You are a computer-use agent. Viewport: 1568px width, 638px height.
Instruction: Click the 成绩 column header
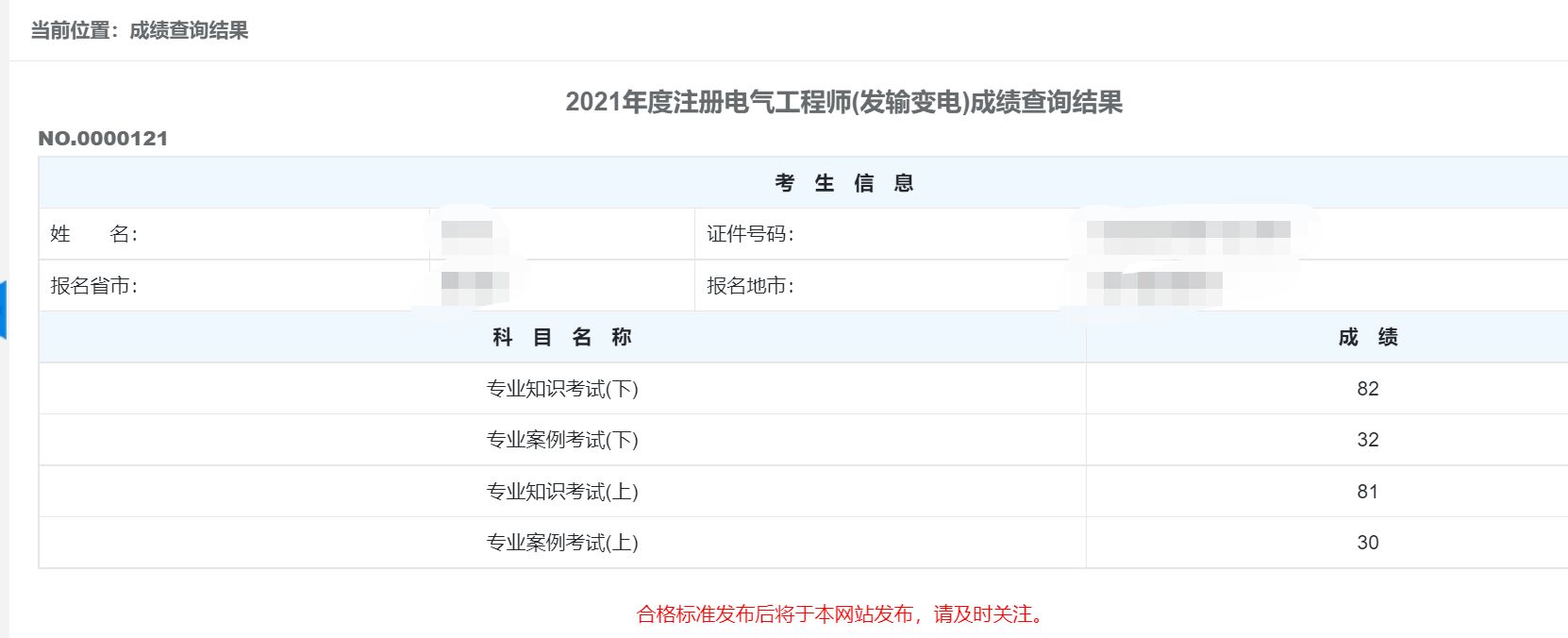click(1368, 337)
